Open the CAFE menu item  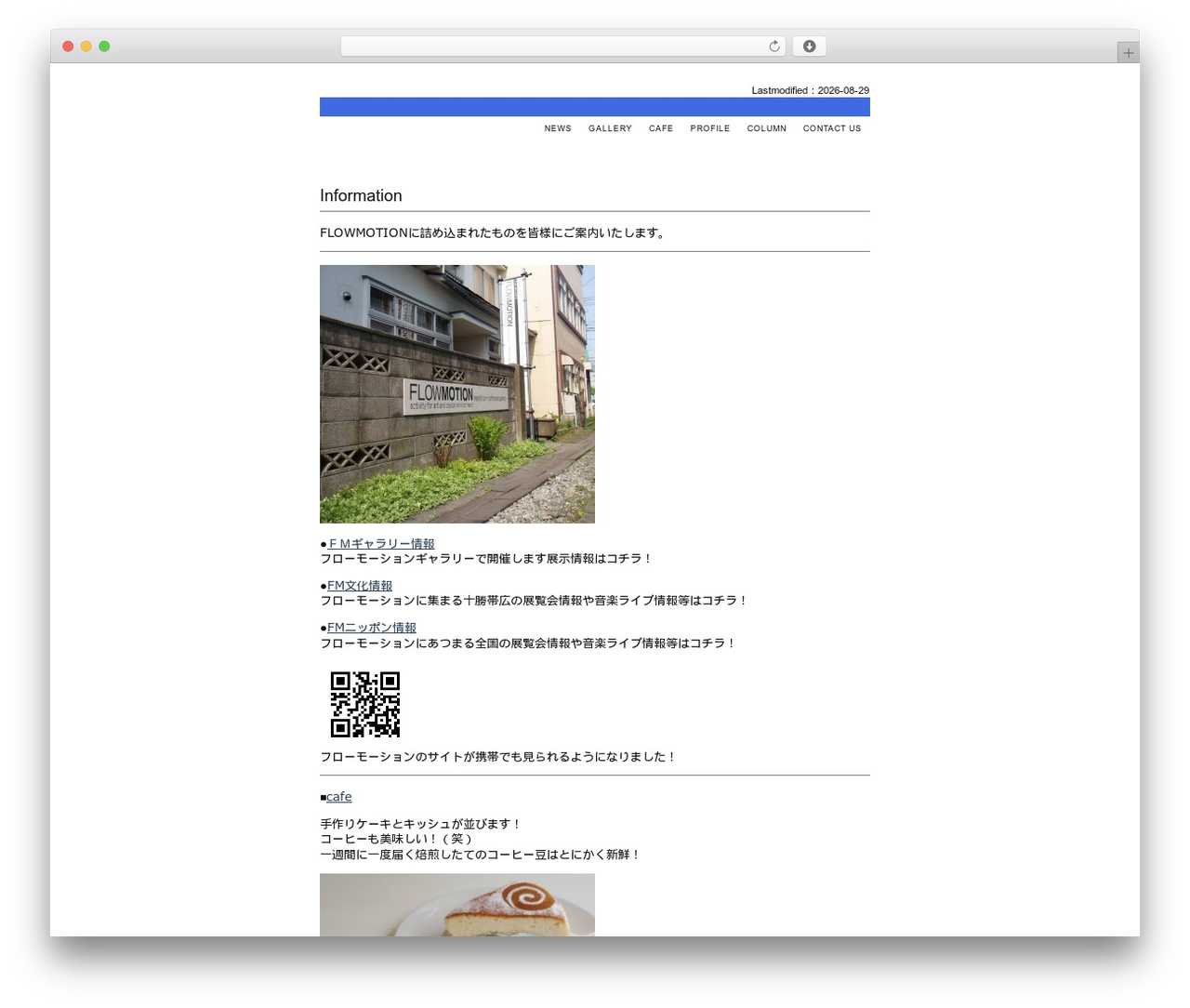point(661,128)
